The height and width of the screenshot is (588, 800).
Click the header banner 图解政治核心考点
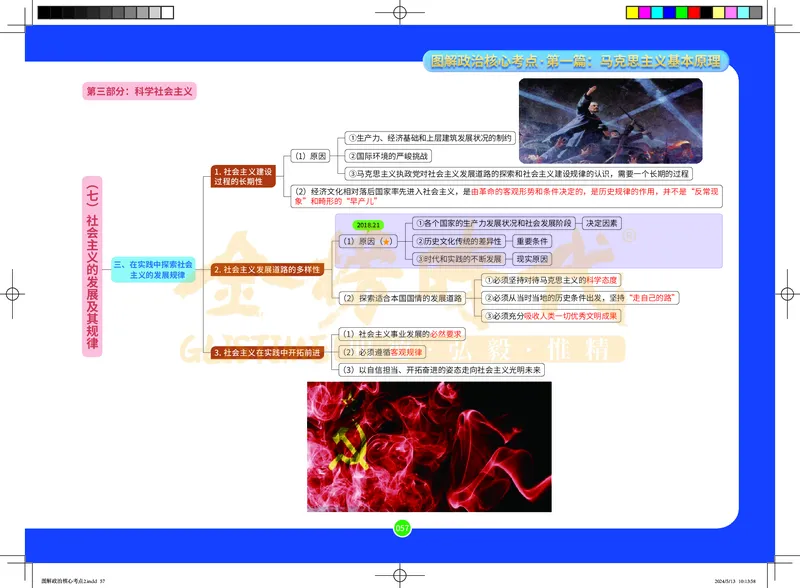coord(575,61)
